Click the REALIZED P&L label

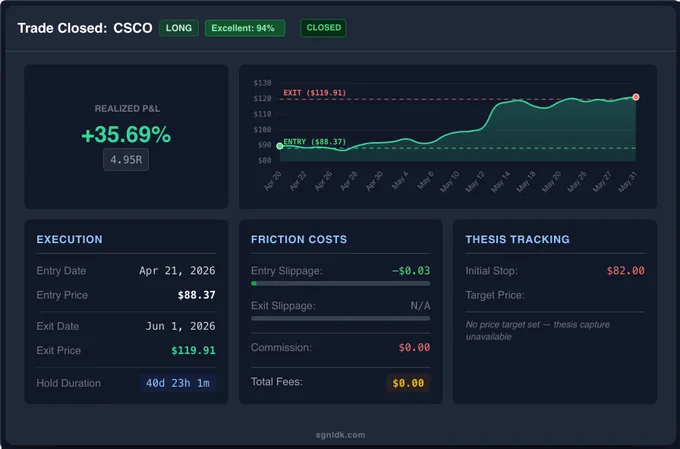coord(127,109)
